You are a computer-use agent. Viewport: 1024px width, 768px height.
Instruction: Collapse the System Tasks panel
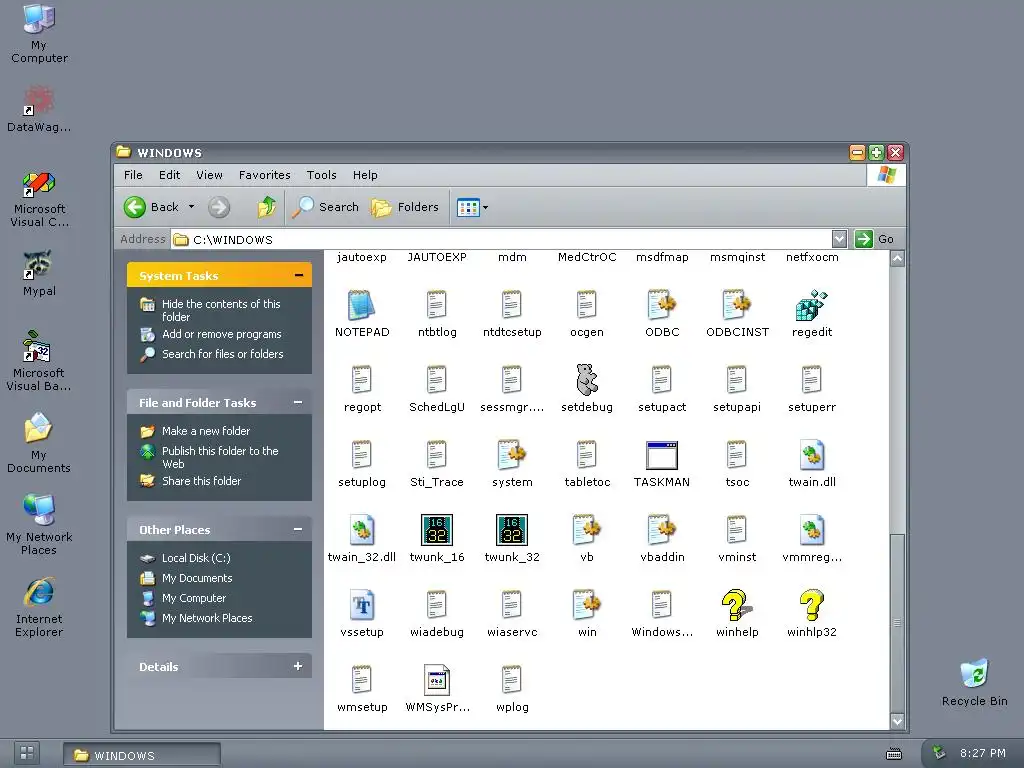(298, 275)
